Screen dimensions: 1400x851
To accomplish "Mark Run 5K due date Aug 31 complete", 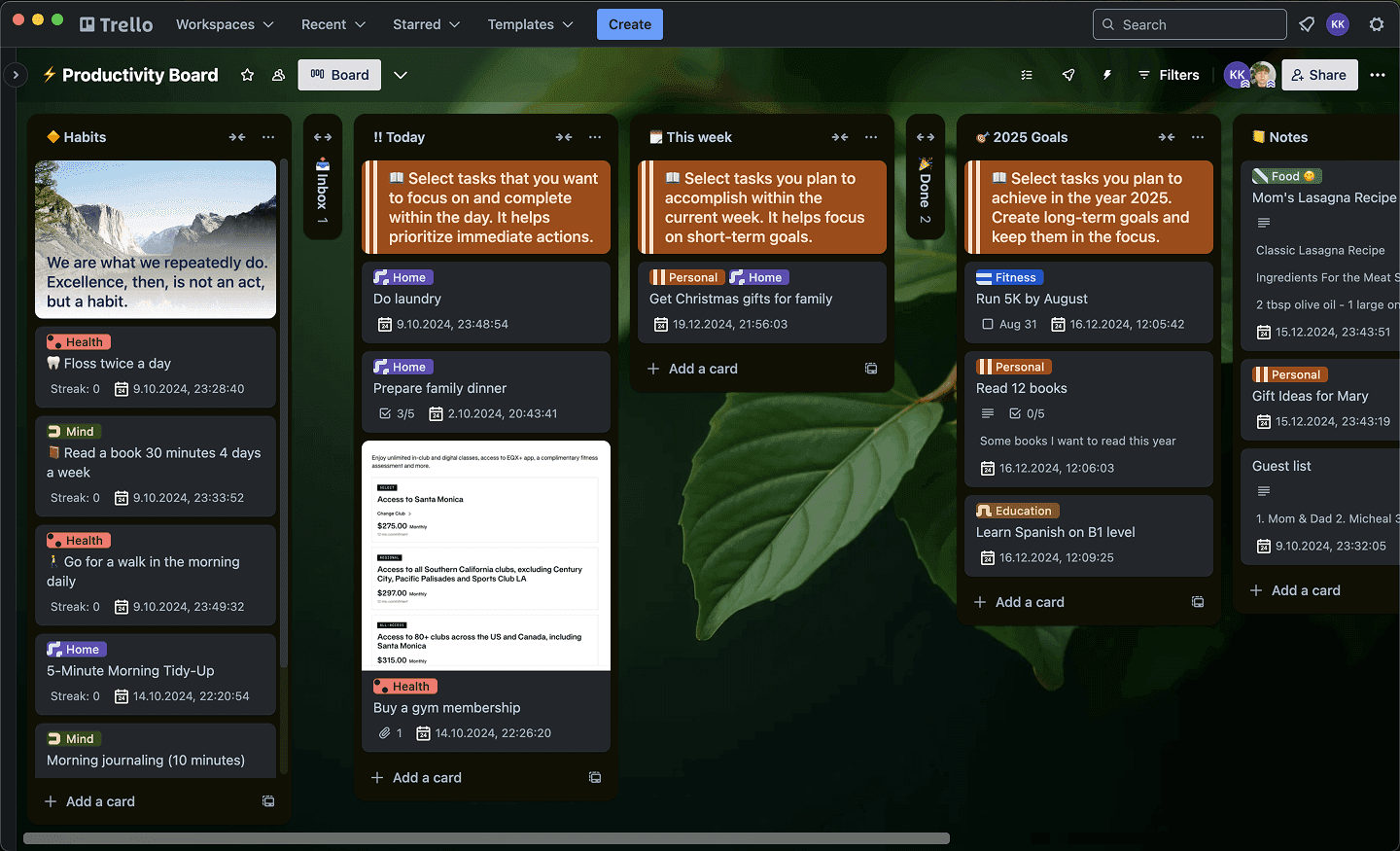I will coord(988,324).
